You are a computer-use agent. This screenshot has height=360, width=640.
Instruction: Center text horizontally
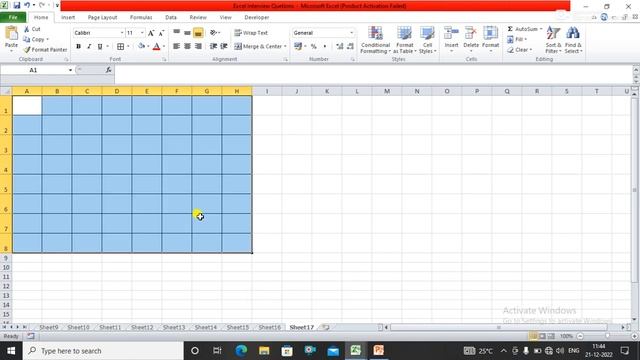tap(187, 47)
